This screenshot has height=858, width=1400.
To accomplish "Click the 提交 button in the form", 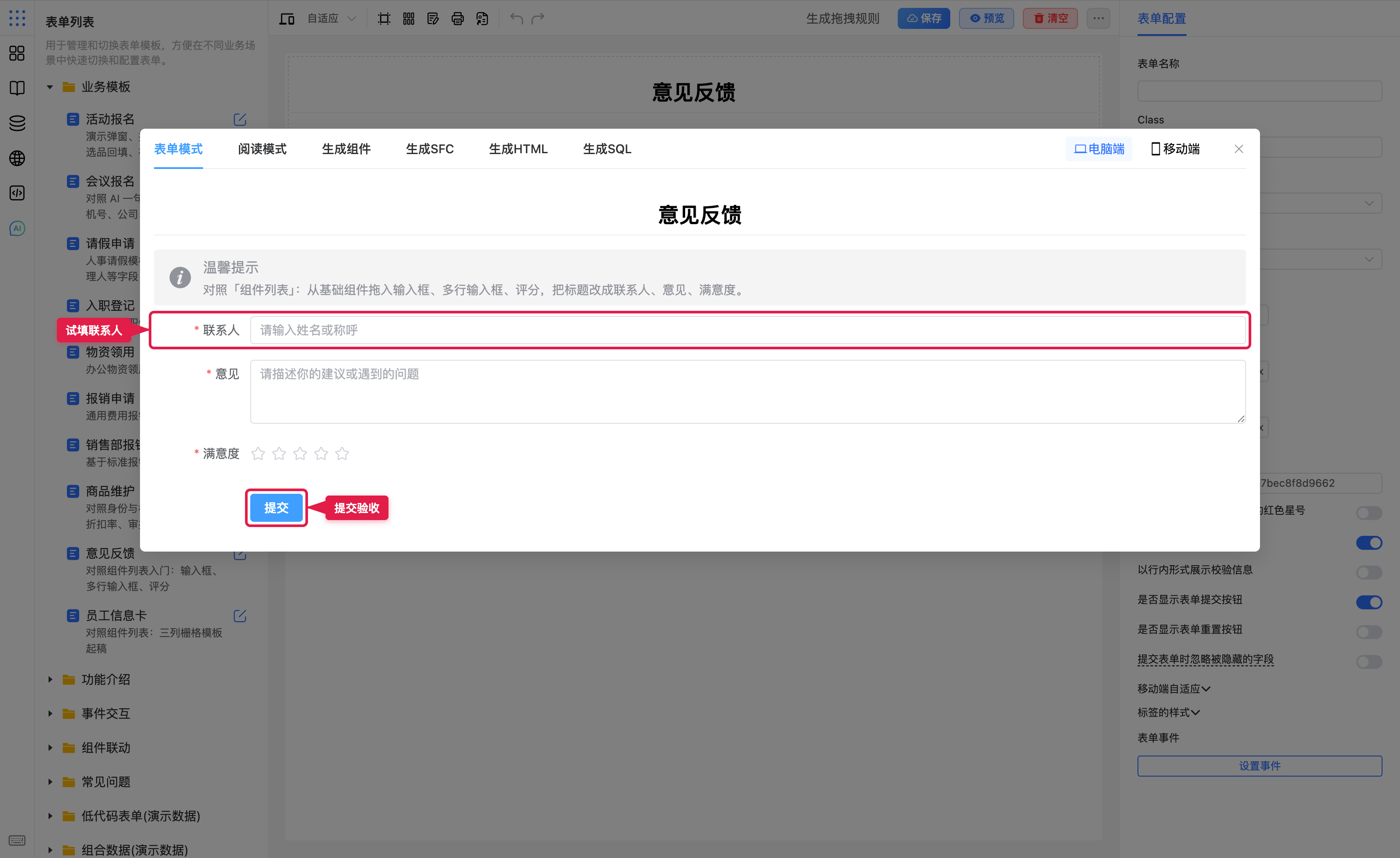I will (276, 508).
